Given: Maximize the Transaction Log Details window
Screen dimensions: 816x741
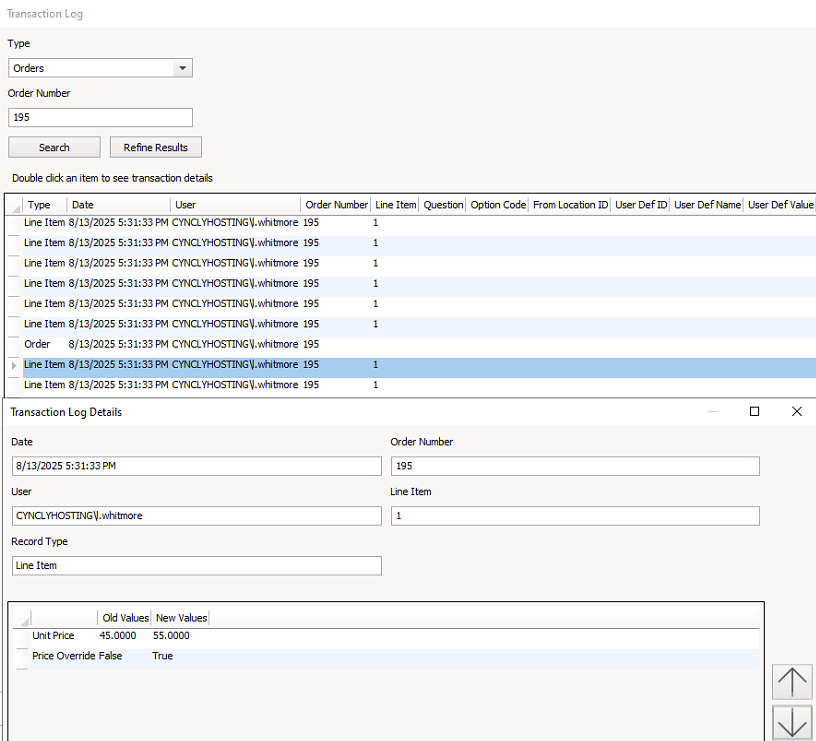Looking at the screenshot, I should point(755,412).
